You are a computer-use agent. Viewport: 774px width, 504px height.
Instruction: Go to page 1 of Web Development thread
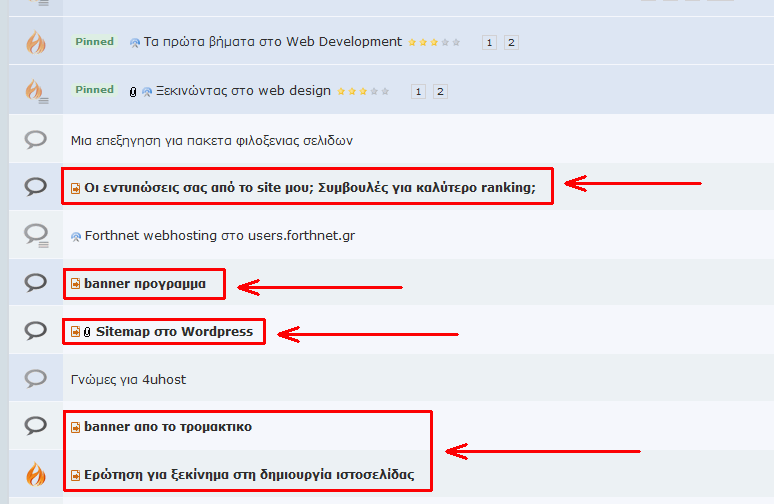489,42
